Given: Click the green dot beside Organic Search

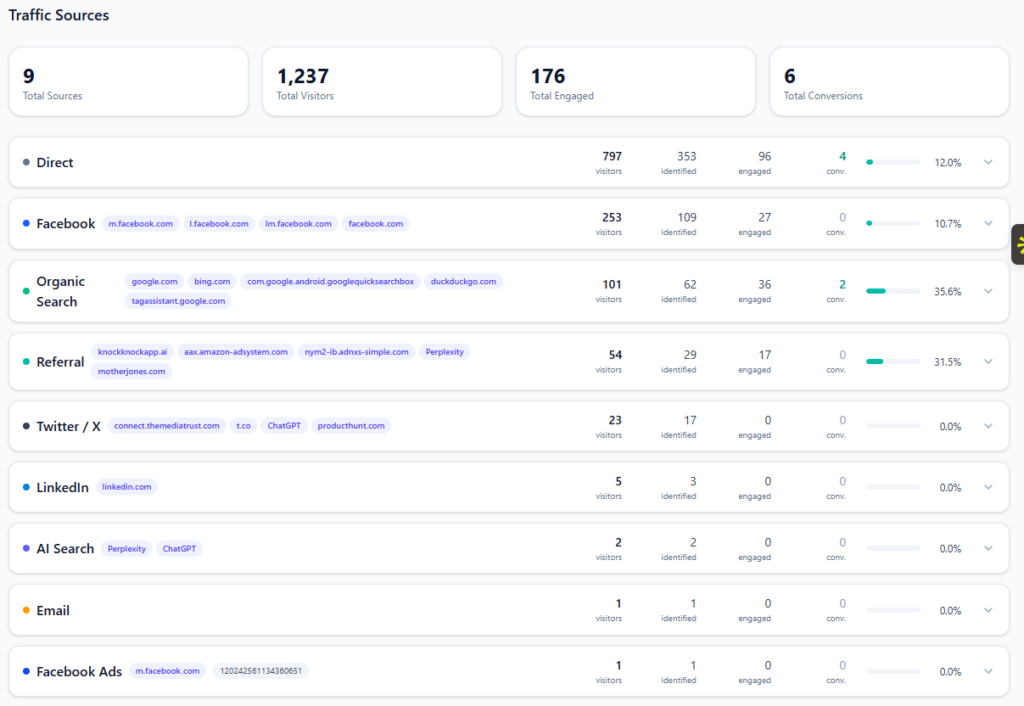Looking at the screenshot, I should 26,291.
